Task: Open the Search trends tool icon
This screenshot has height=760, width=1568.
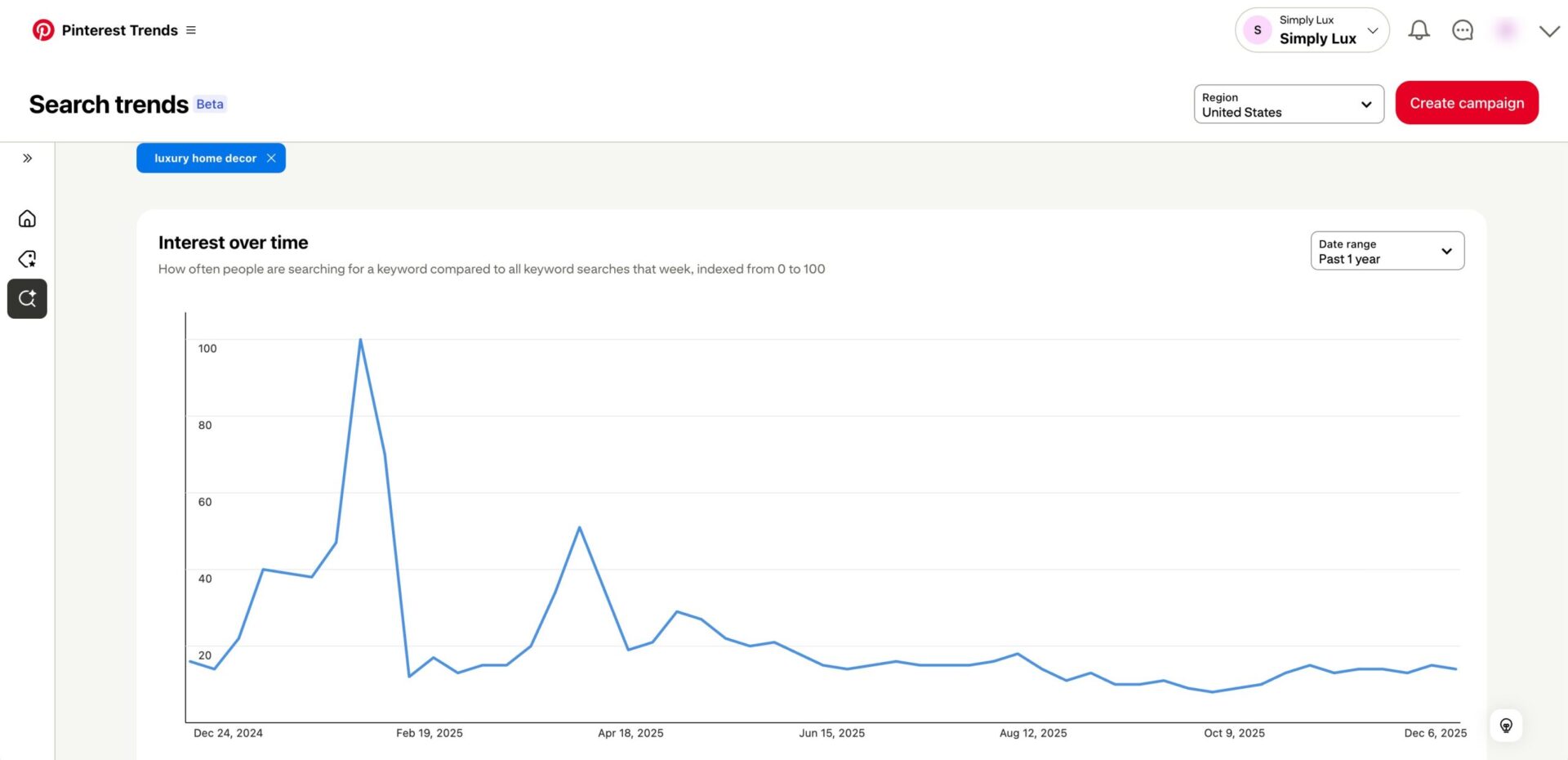Action: (x=27, y=298)
